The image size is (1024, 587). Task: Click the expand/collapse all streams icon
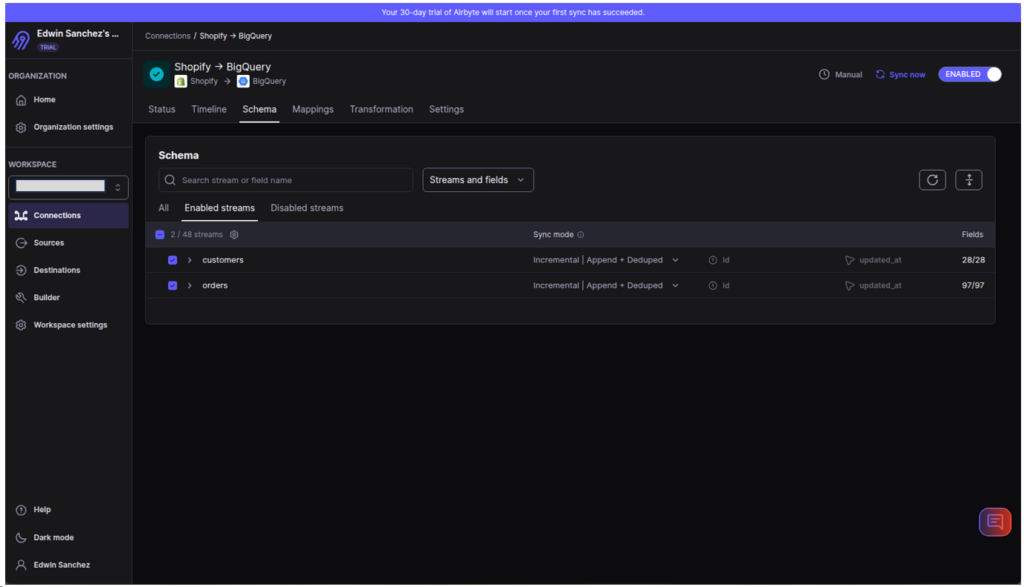[x=968, y=180]
